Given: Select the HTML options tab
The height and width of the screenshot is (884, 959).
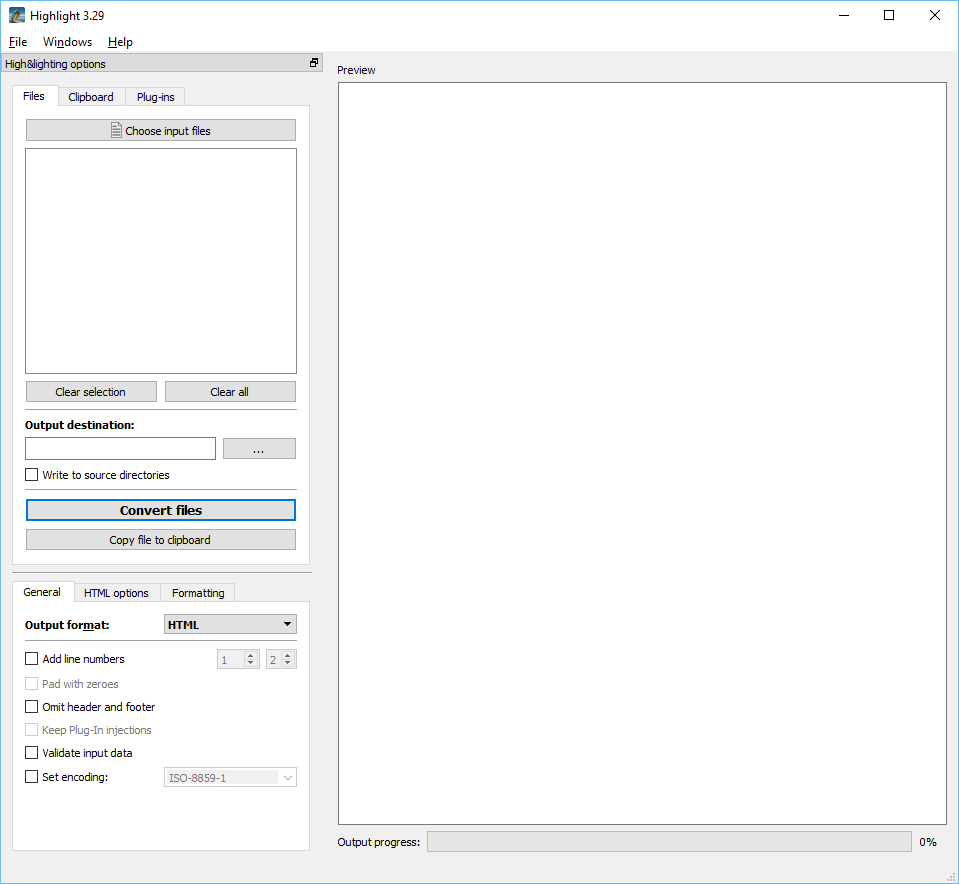Looking at the screenshot, I should tap(116, 593).
